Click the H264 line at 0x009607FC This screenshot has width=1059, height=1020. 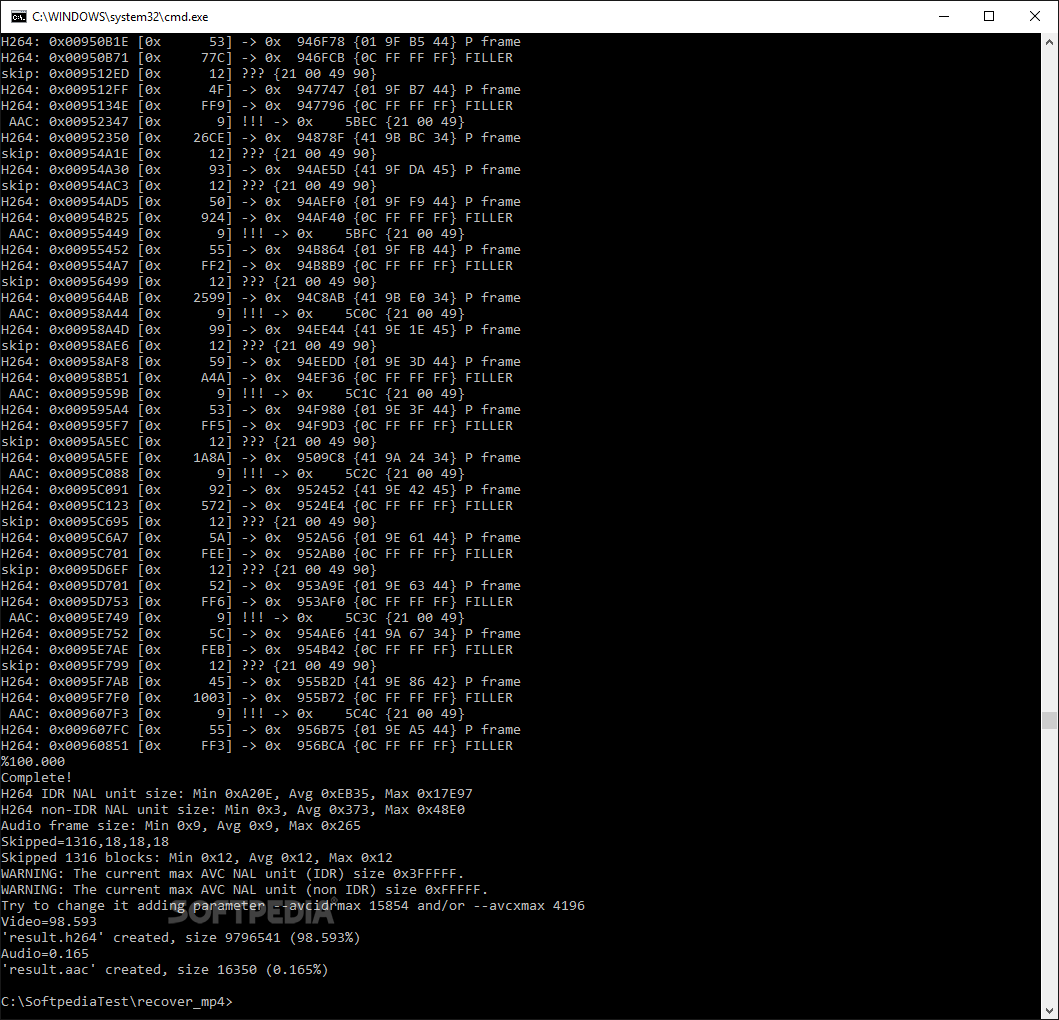click(261, 730)
